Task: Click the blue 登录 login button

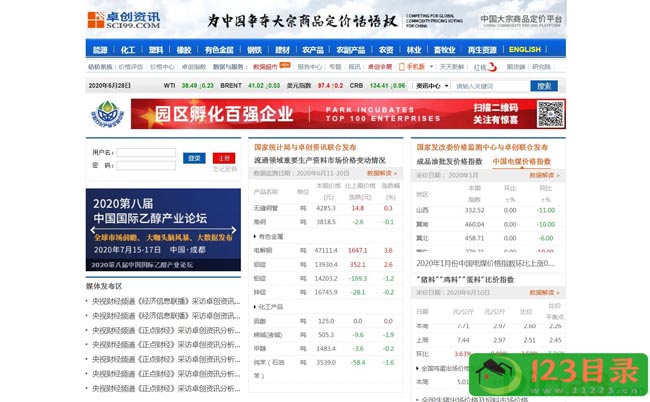Action: point(194,158)
